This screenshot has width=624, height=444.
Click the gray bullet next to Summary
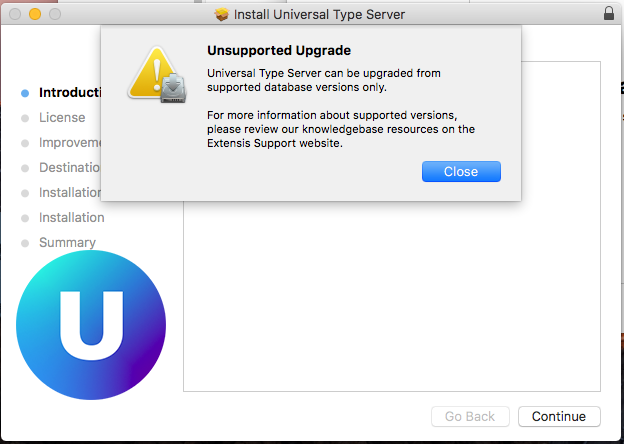[25, 243]
